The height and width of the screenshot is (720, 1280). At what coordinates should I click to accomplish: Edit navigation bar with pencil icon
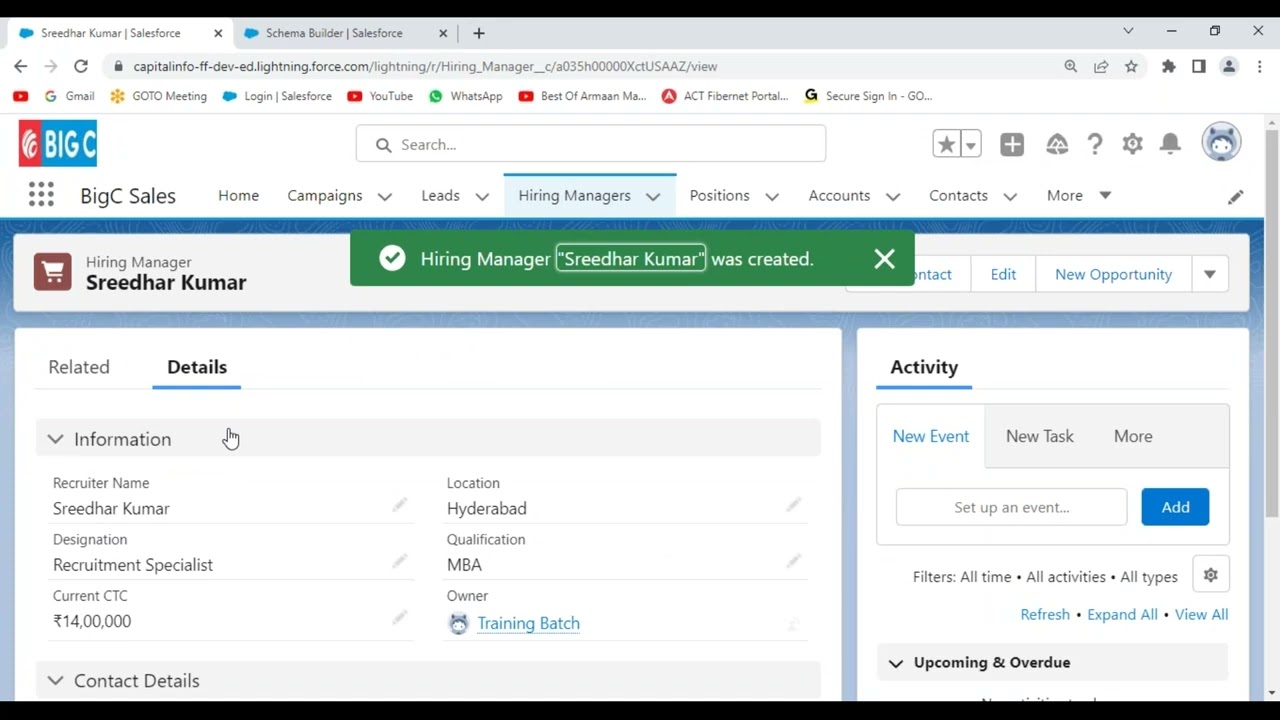click(1236, 196)
